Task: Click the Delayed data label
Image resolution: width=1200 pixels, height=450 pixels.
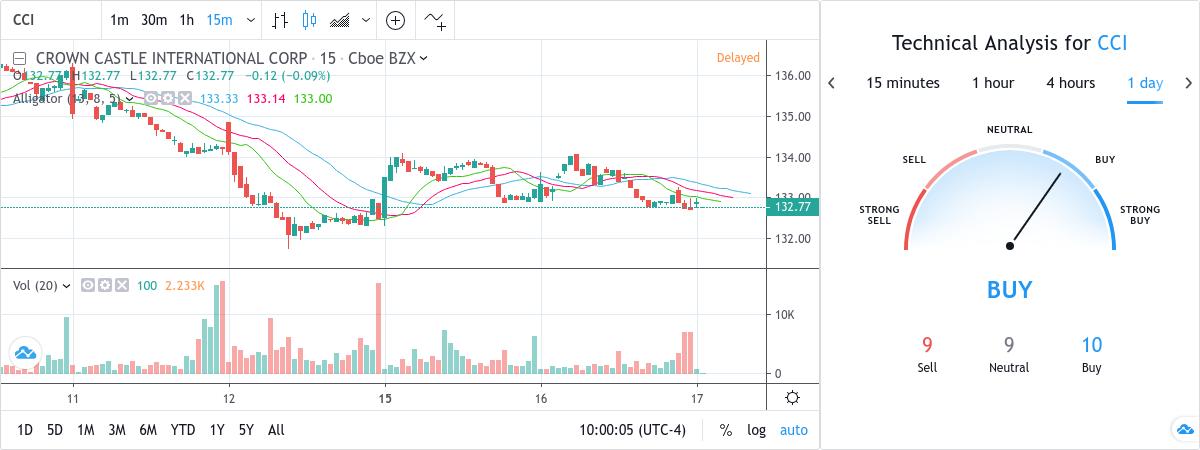Action: [x=738, y=58]
